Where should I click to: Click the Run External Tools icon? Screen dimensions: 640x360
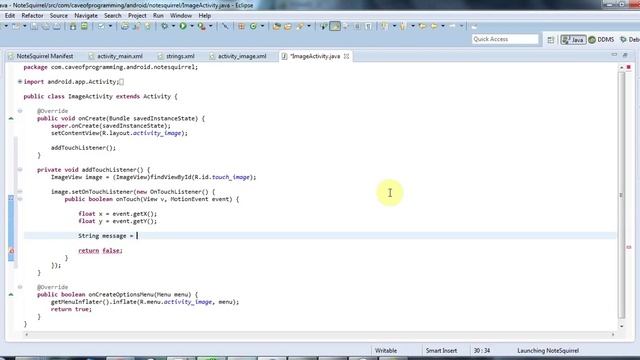201,27
